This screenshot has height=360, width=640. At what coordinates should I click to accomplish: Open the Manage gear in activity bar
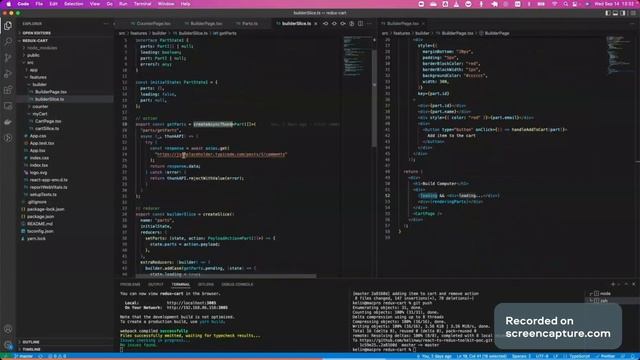(x=8, y=345)
